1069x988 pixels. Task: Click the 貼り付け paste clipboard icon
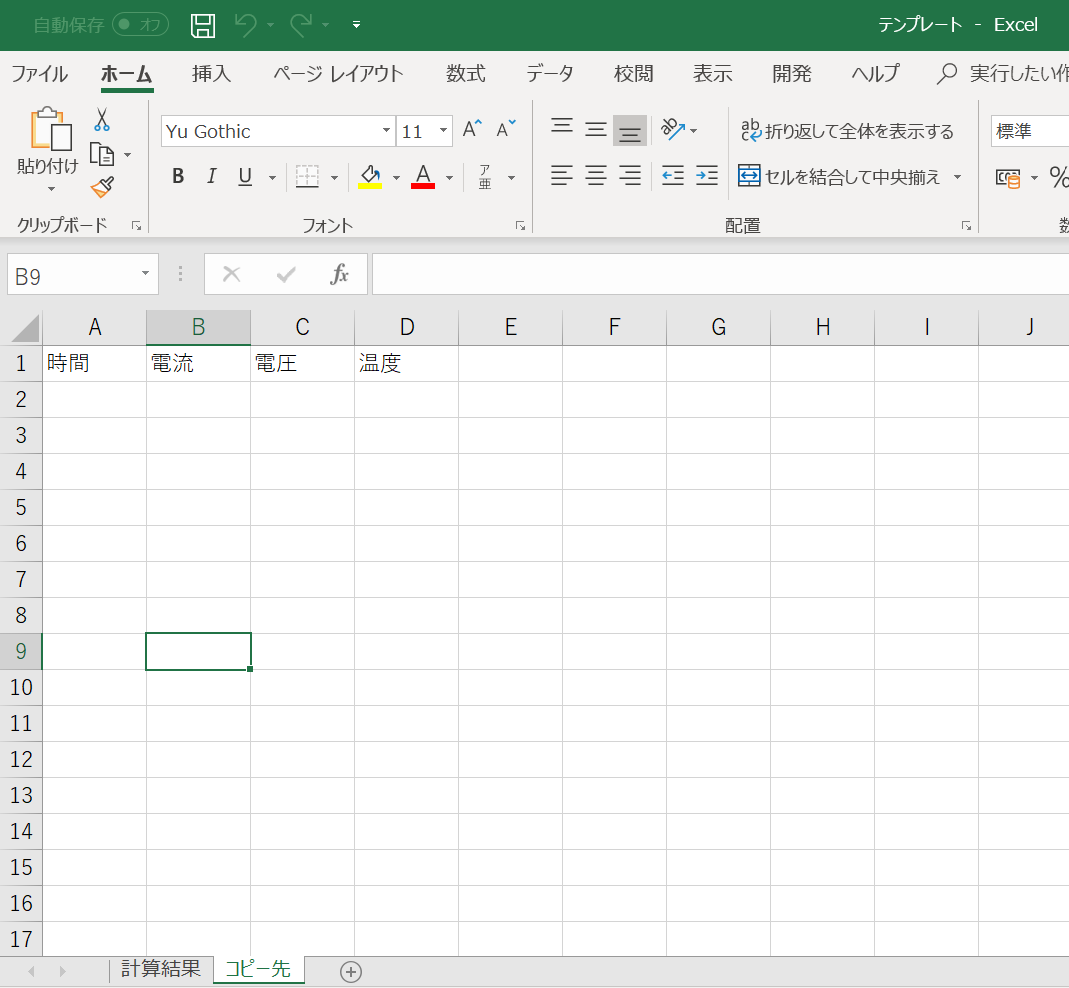coord(50,129)
